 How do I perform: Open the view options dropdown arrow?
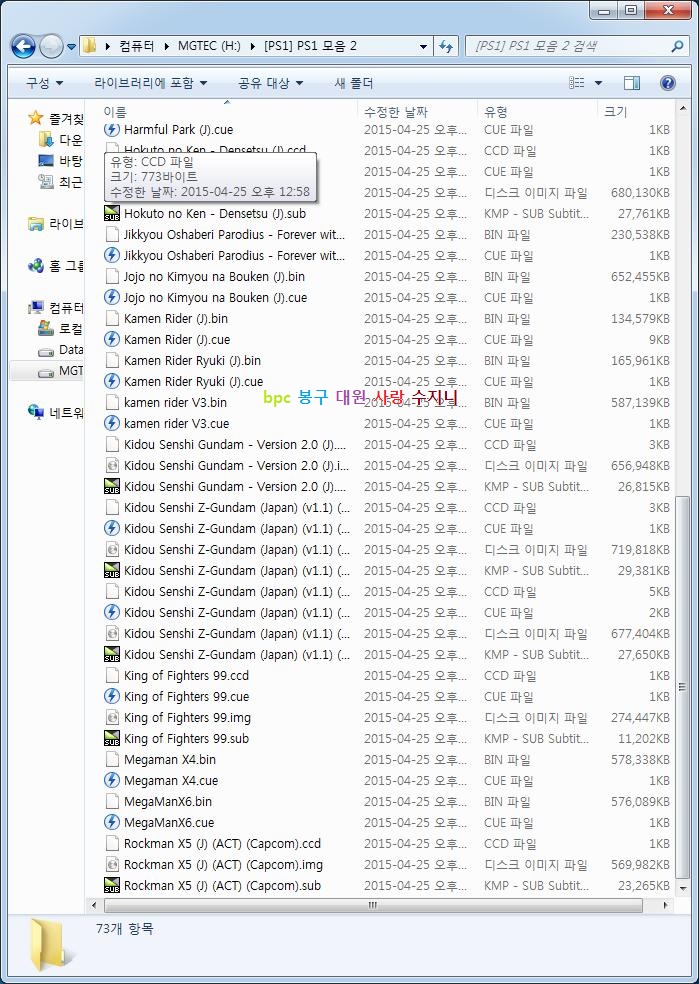pos(598,83)
